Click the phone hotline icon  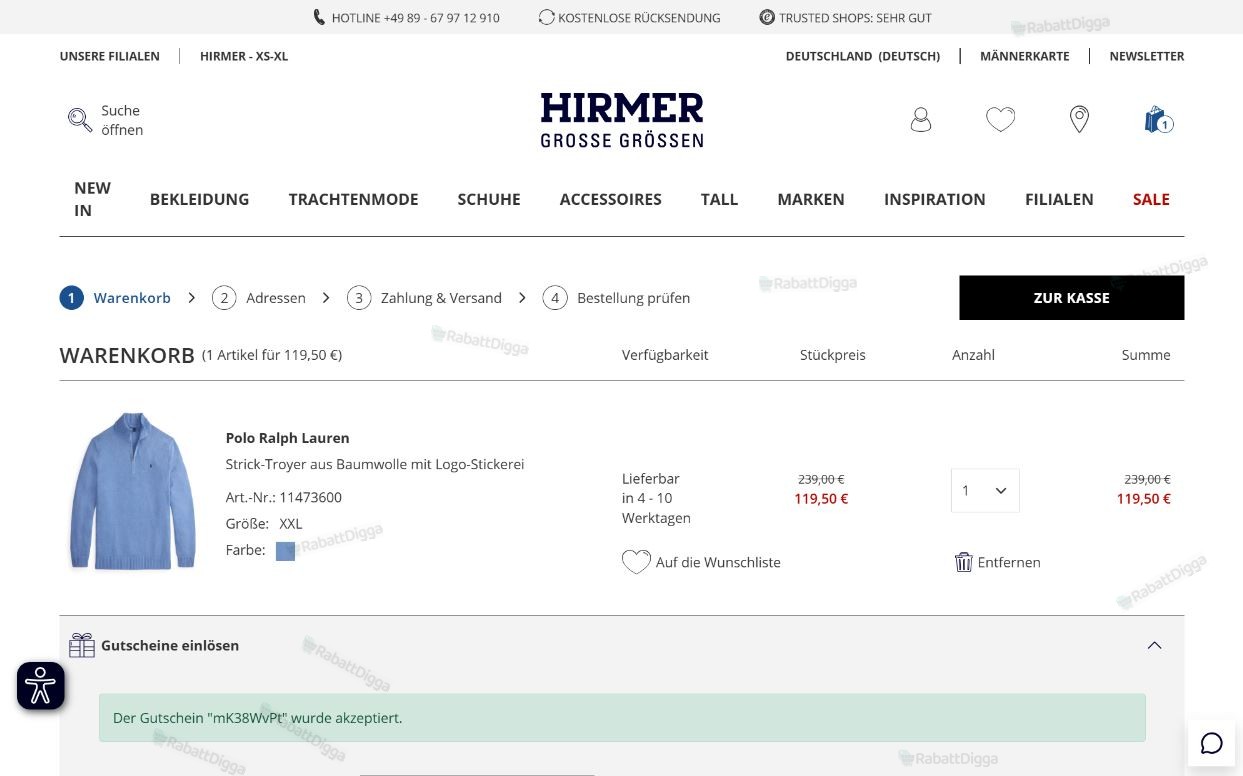(x=319, y=17)
